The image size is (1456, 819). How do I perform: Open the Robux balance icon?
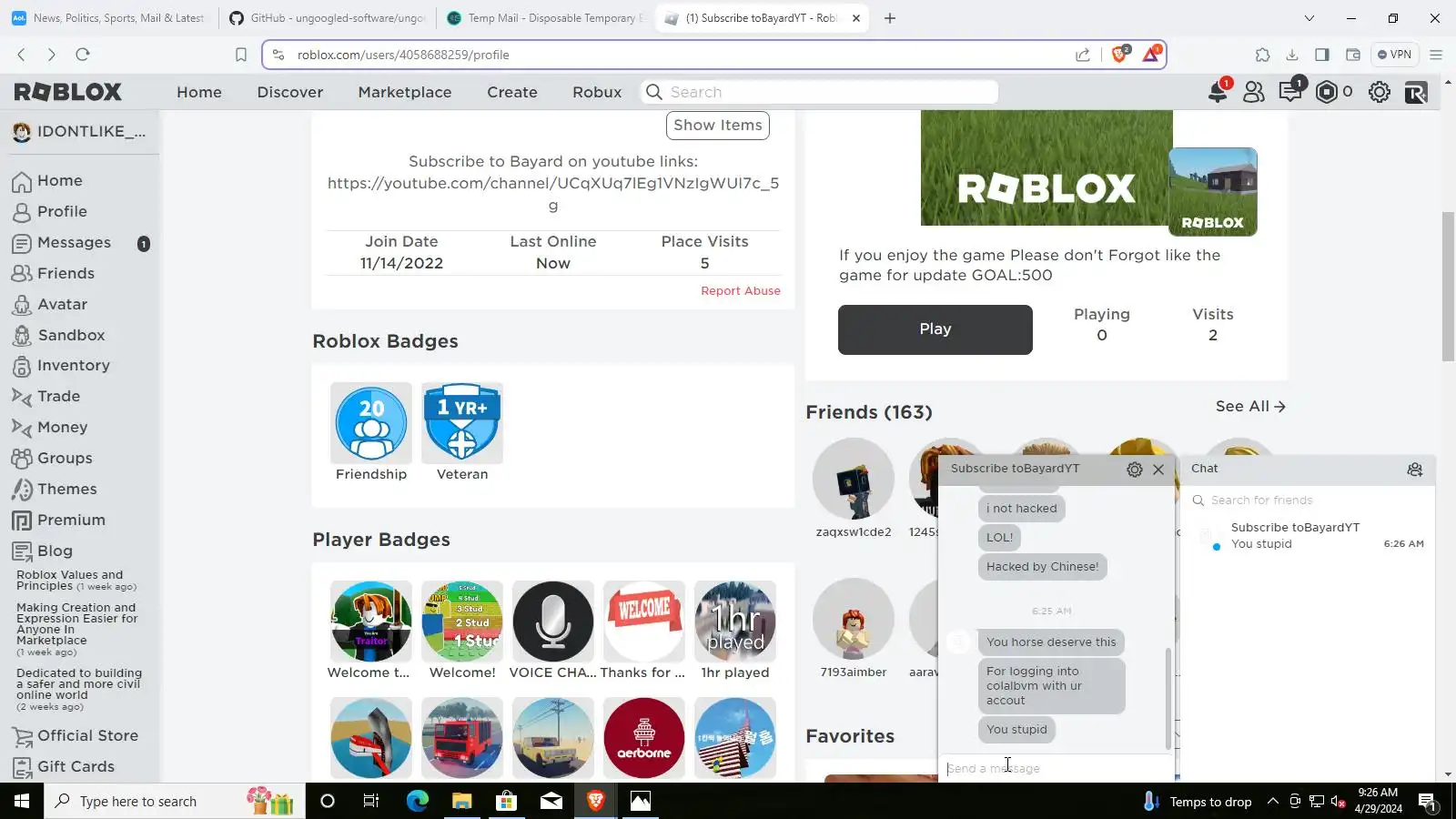1327,92
